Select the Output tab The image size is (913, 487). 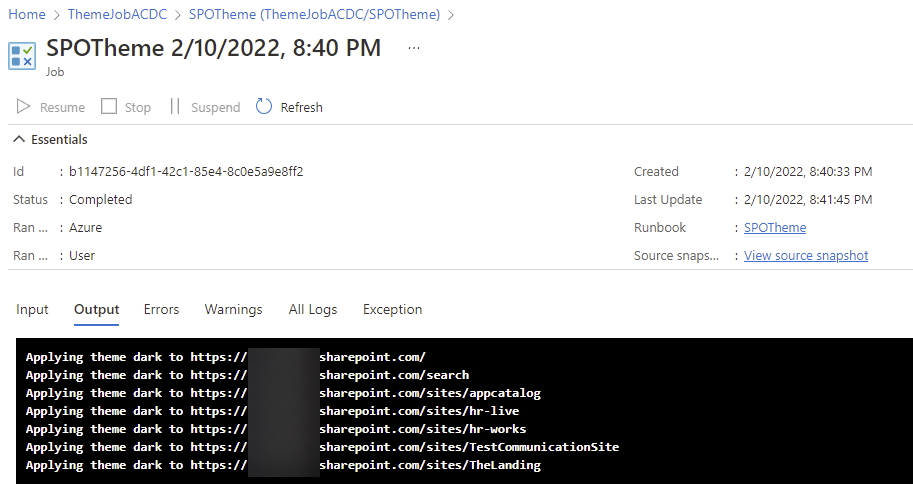coord(97,309)
